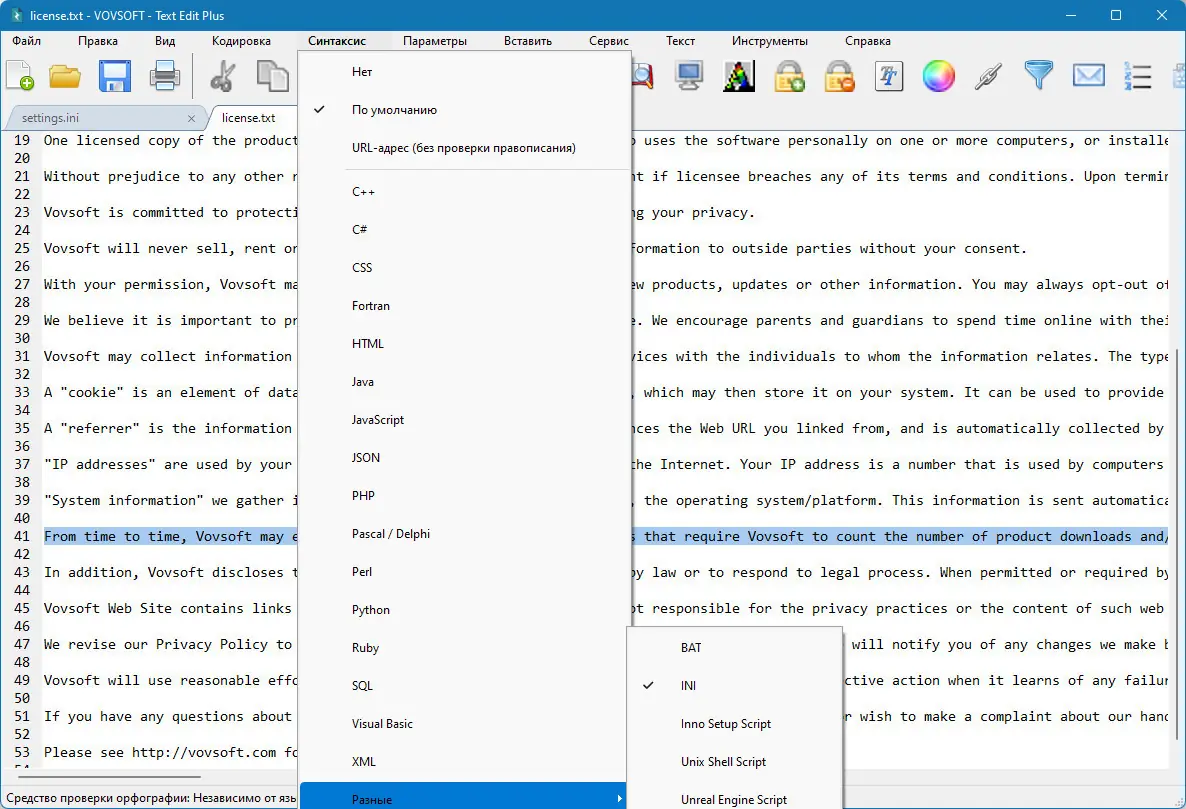Select HTML syntax highlighting
1186x809 pixels.
click(x=465, y=344)
